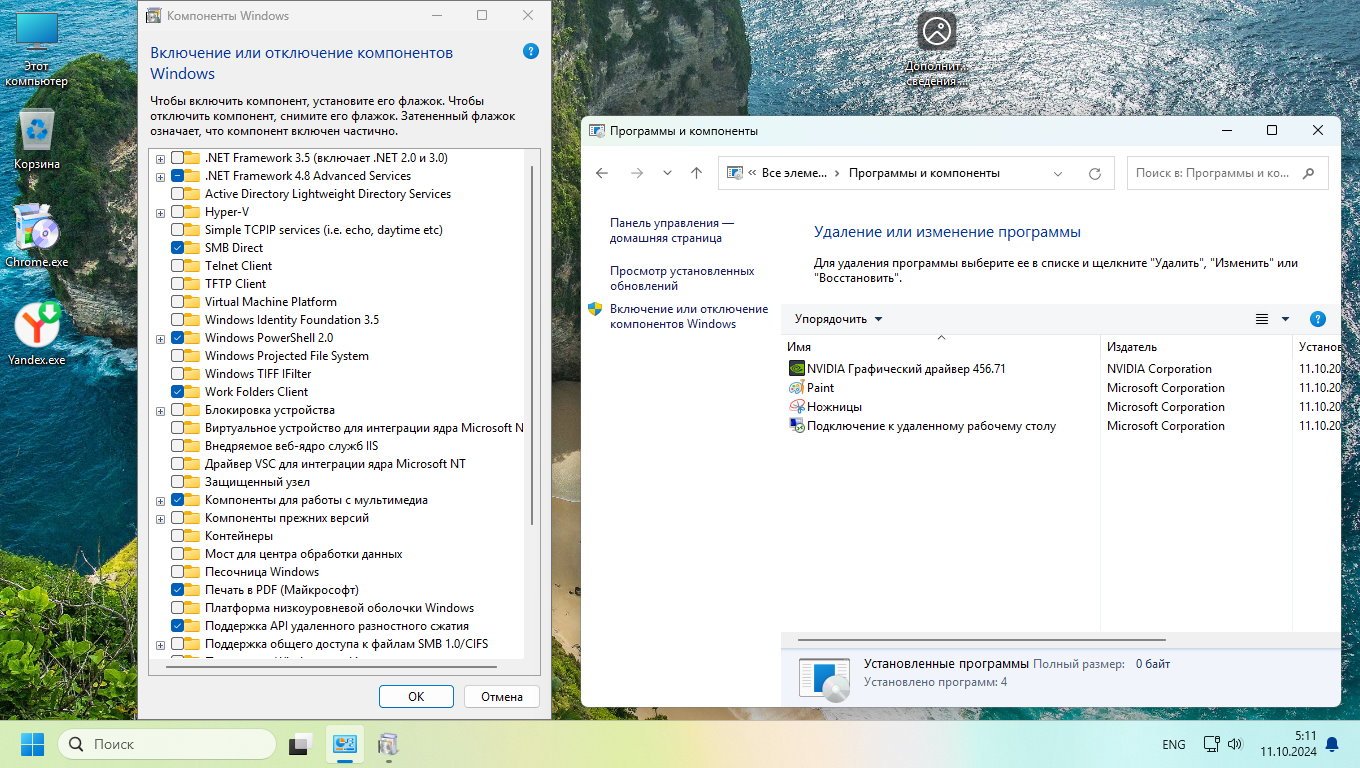Click the back arrow in Programs and Components
This screenshot has width=1360, height=768.
(x=602, y=173)
